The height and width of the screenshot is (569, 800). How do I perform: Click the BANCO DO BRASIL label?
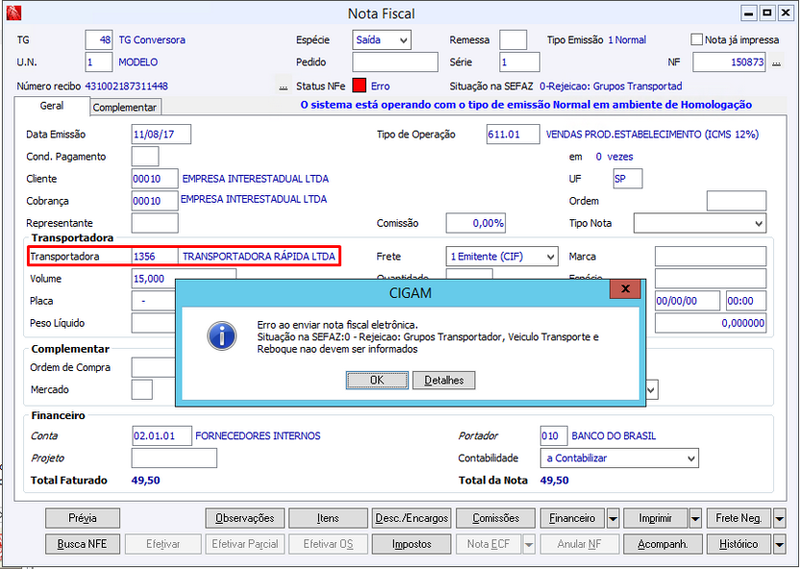click(614, 436)
